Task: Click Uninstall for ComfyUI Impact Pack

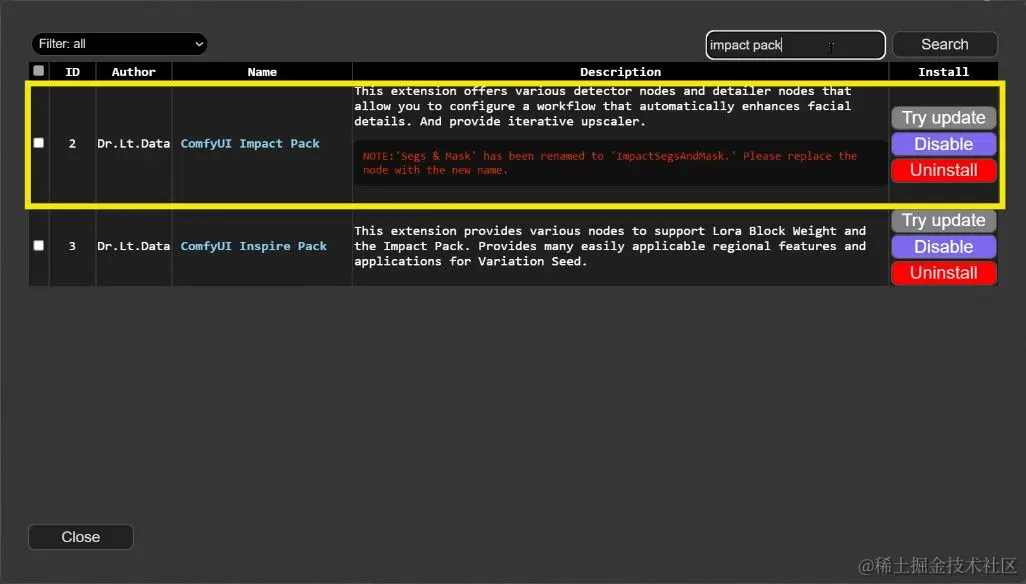Action: (x=944, y=170)
